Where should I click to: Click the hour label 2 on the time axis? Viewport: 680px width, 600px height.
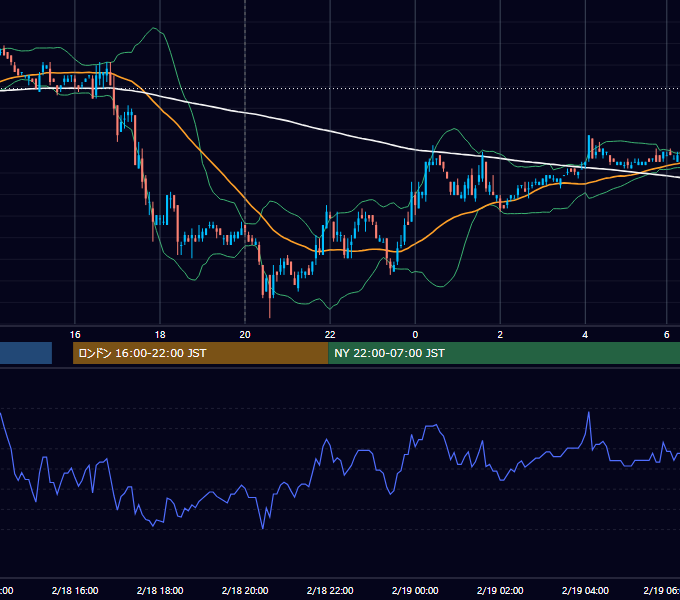point(500,335)
